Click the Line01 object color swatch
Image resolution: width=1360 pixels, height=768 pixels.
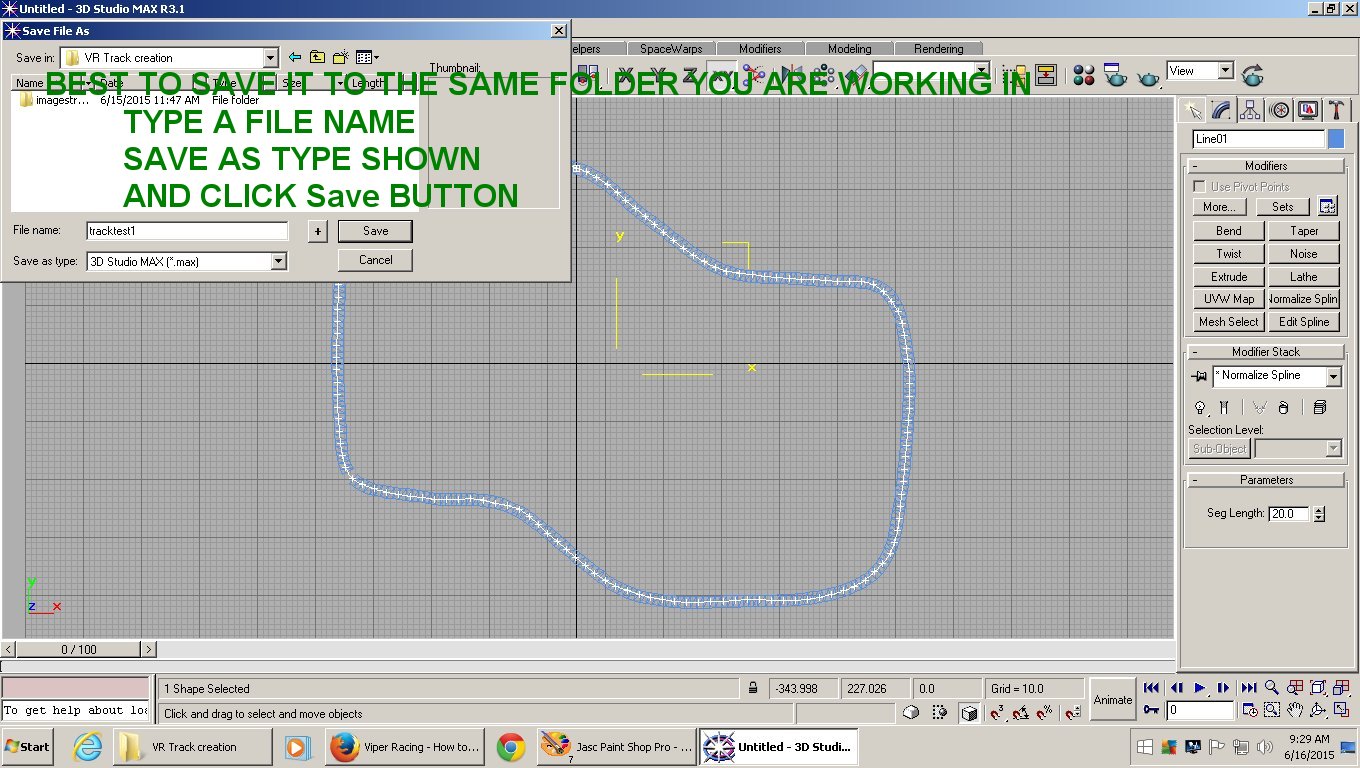pyautogui.click(x=1336, y=139)
